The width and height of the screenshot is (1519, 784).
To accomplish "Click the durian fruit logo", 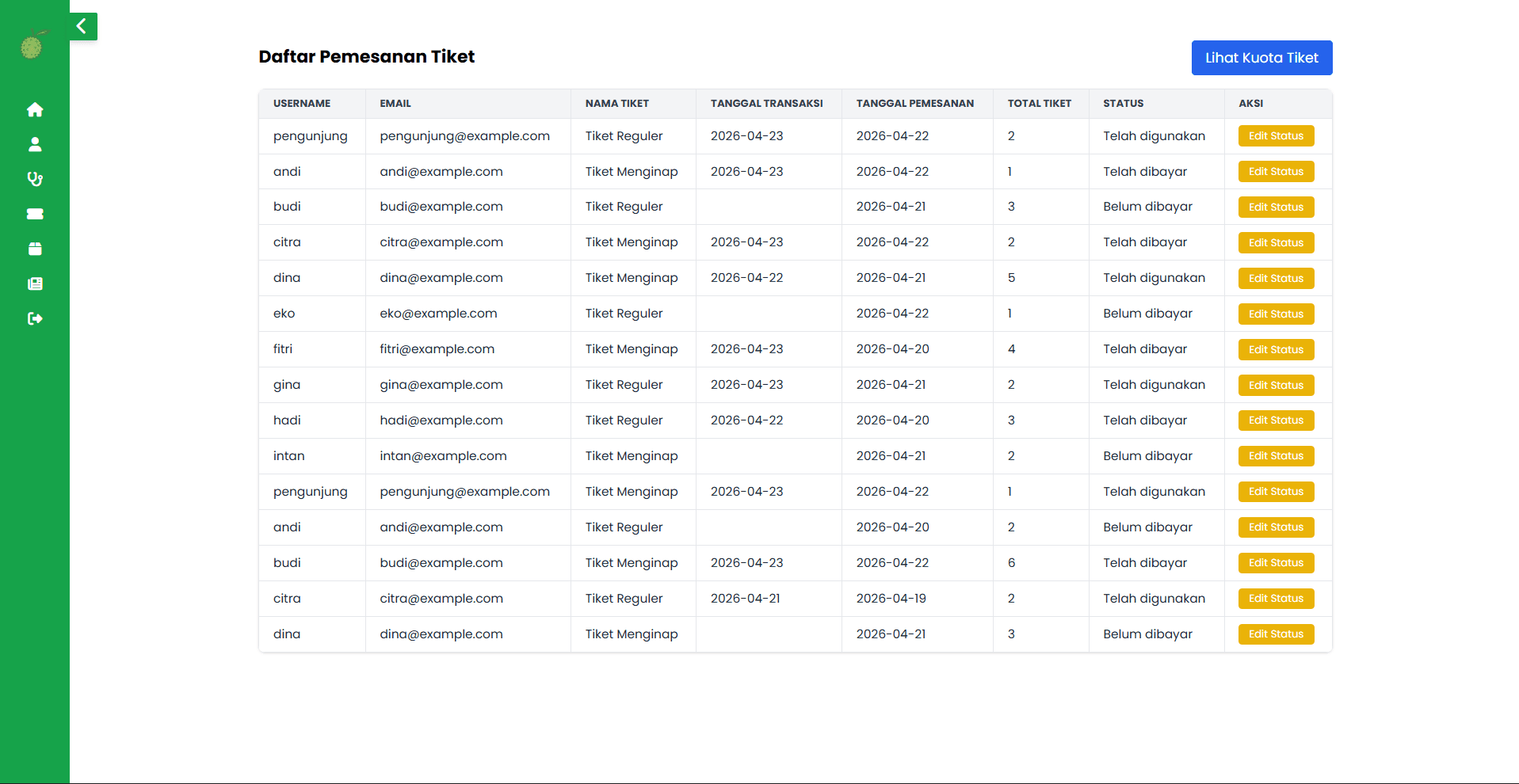I will click(32, 46).
